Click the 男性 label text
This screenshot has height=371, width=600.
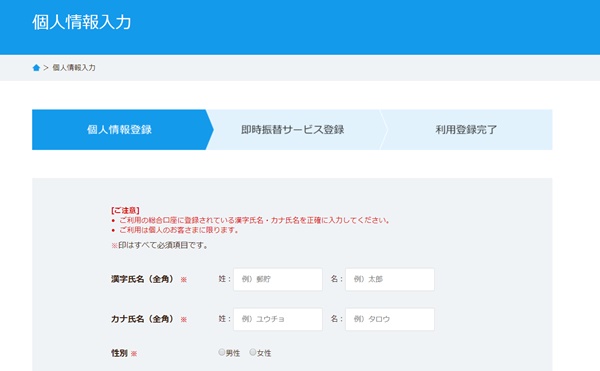[233, 353]
